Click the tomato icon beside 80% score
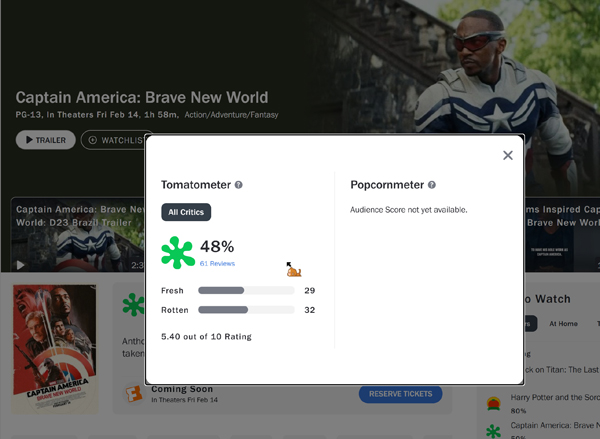600x439 pixels. click(x=493, y=404)
